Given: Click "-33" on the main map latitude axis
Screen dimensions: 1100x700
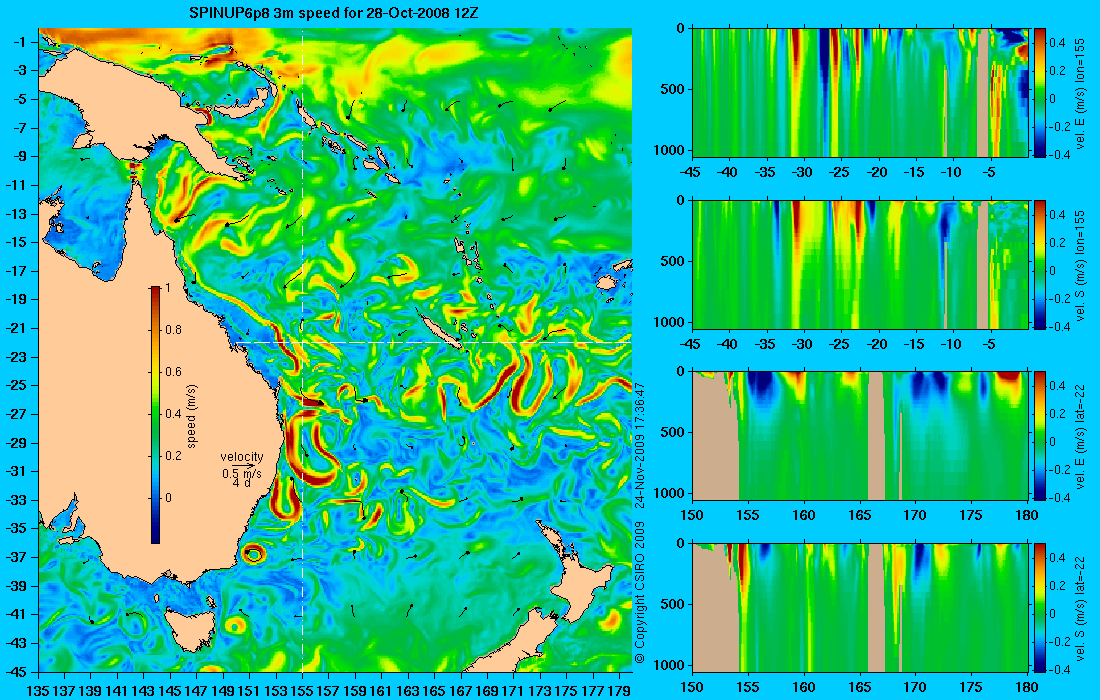Looking at the screenshot, I should tap(16, 500).
